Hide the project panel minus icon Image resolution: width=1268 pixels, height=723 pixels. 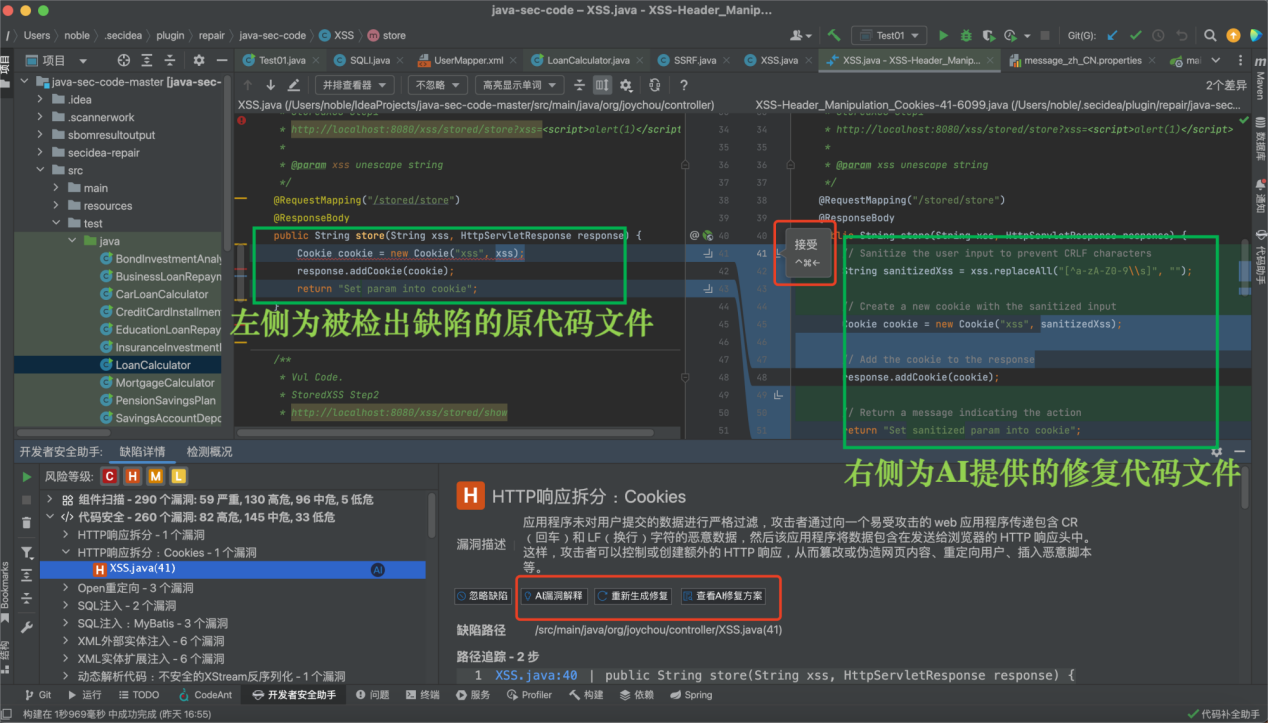[220, 60]
